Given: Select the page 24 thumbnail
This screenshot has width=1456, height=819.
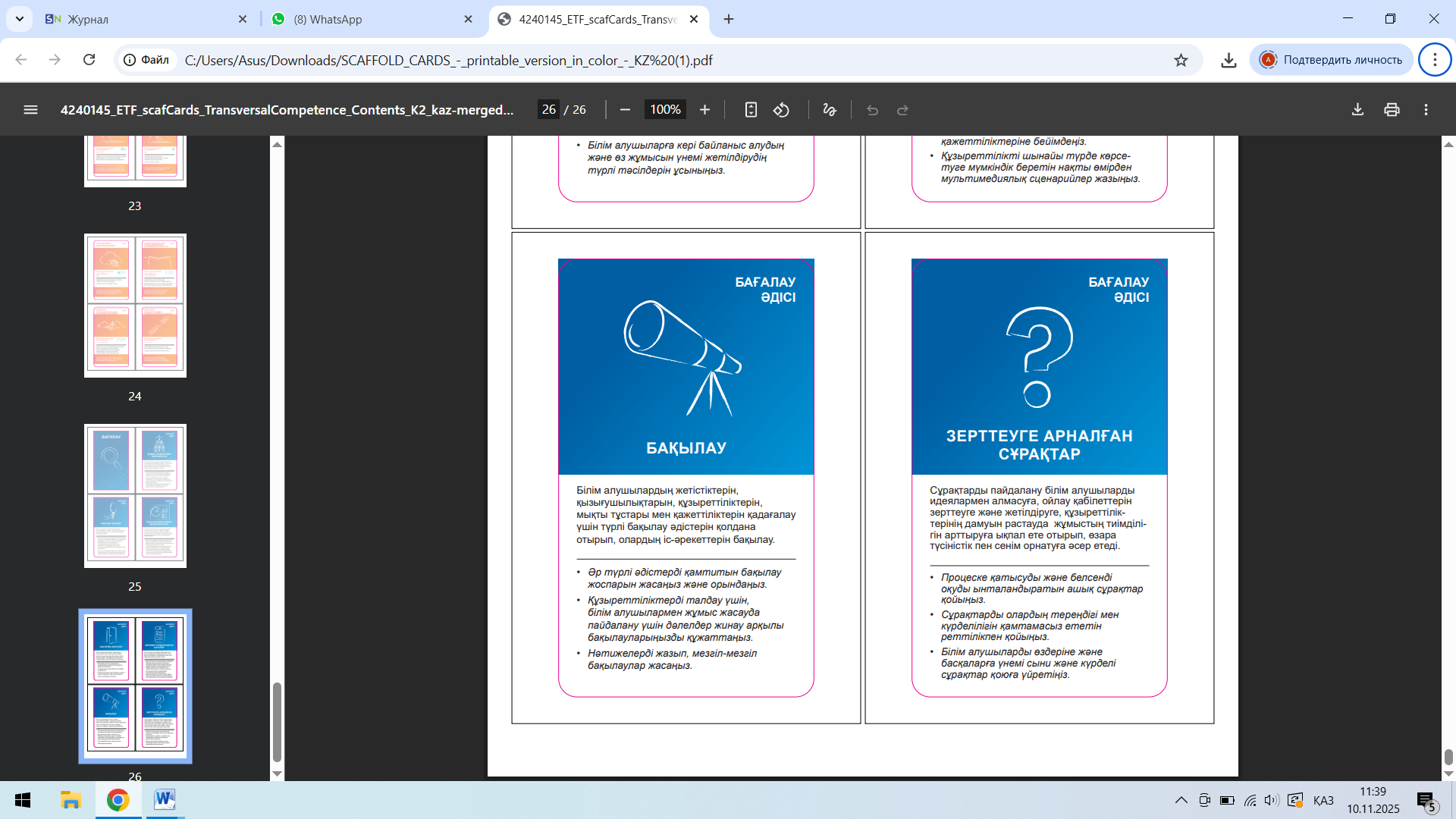Looking at the screenshot, I should click(x=135, y=306).
